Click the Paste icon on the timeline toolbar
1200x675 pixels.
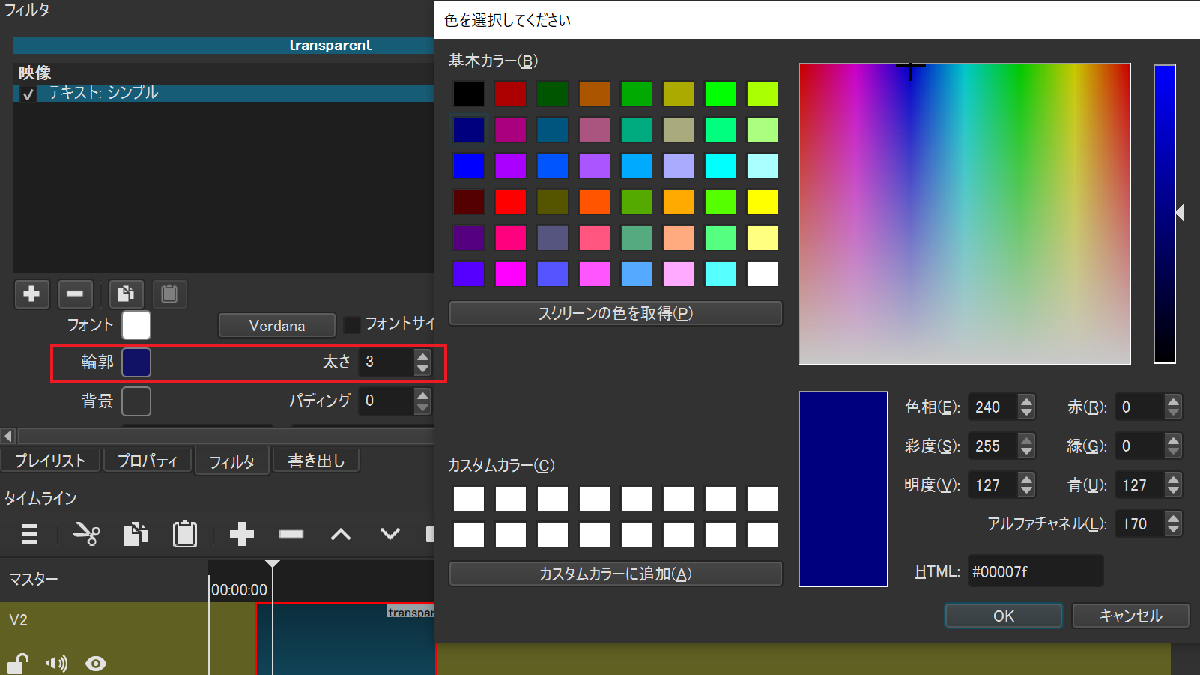[186, 534]
